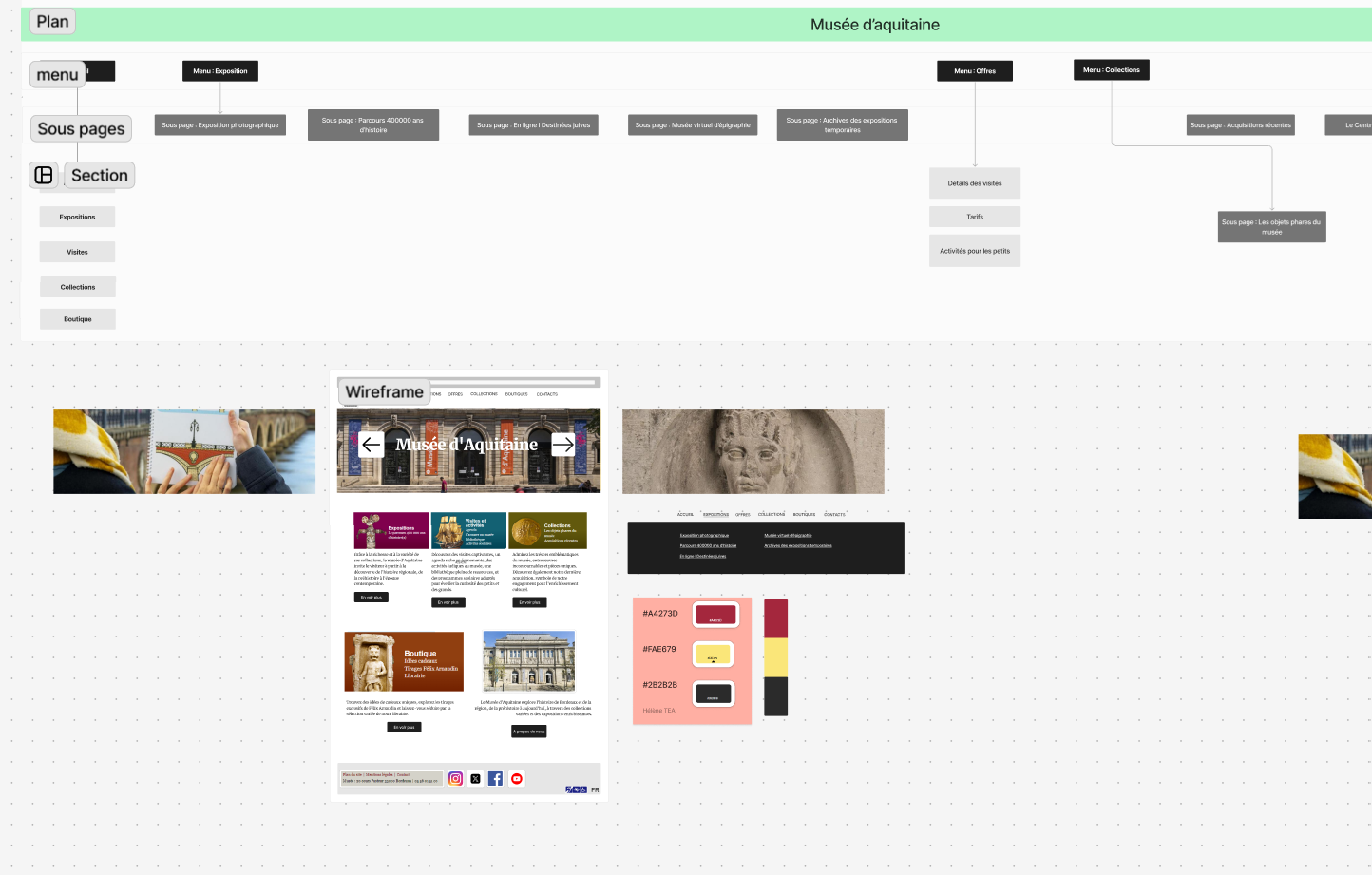Click the Facebook icon in wireframe footer
The width and height of the screenshot is (1372, 875).
495,779
